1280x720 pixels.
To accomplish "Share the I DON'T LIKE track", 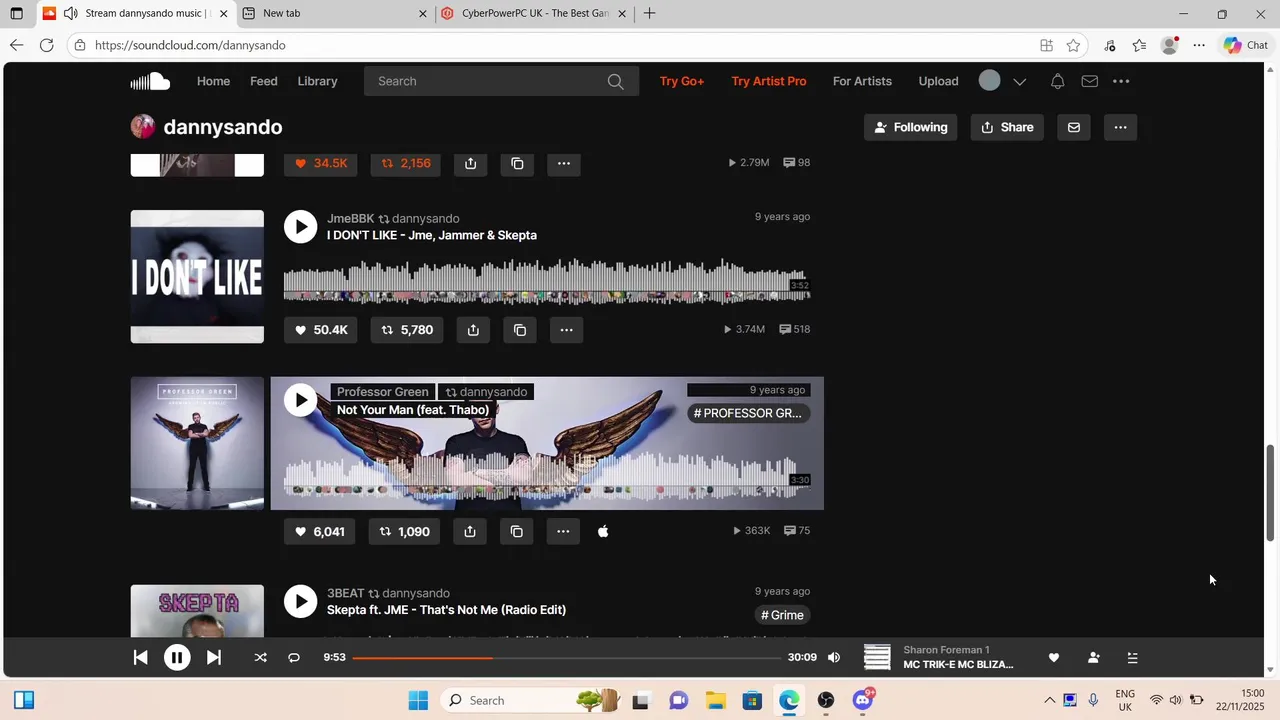I will point(473,330).
